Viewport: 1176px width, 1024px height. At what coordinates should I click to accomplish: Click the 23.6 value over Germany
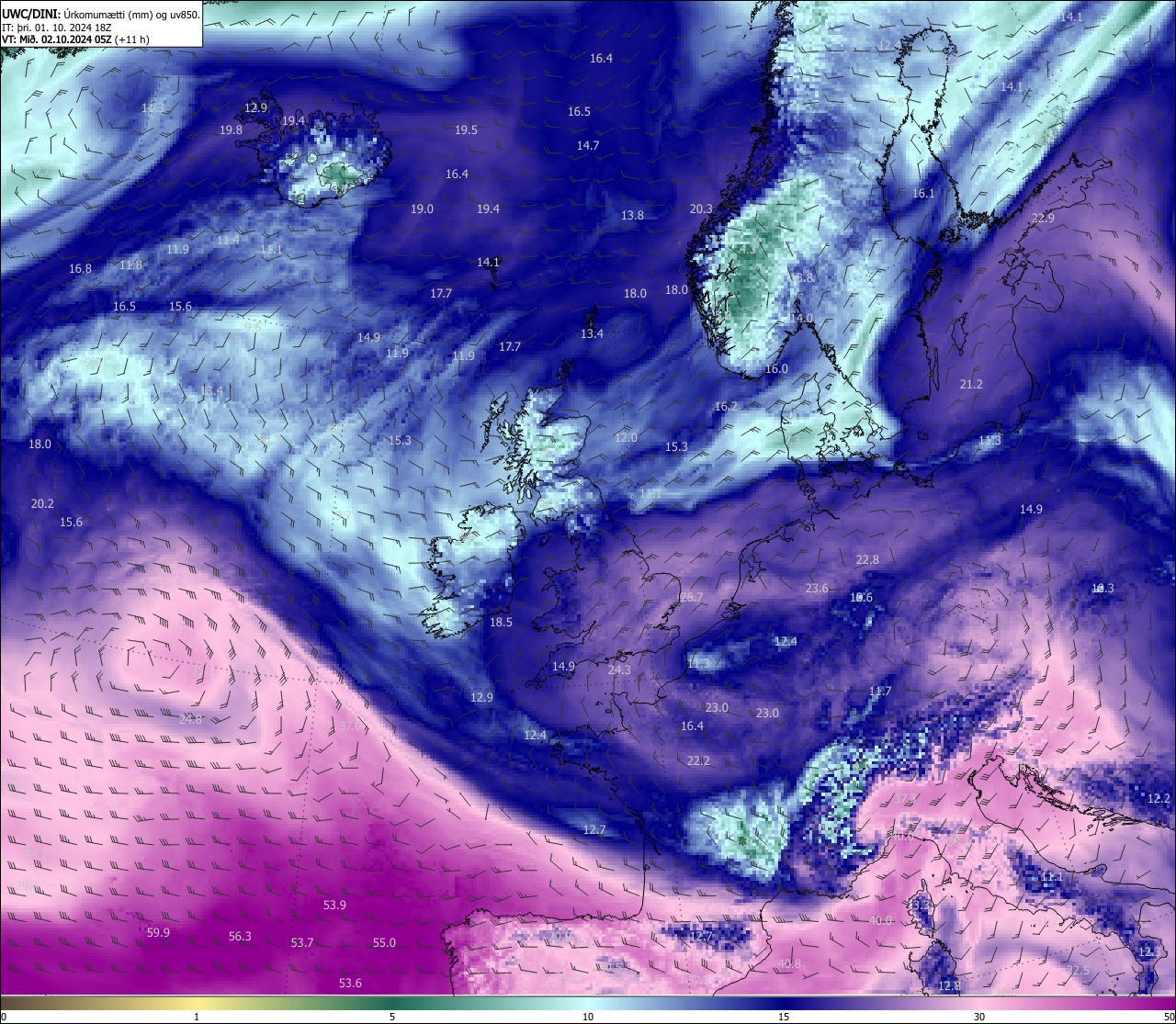pyautogui.click(x=817, y=588)
